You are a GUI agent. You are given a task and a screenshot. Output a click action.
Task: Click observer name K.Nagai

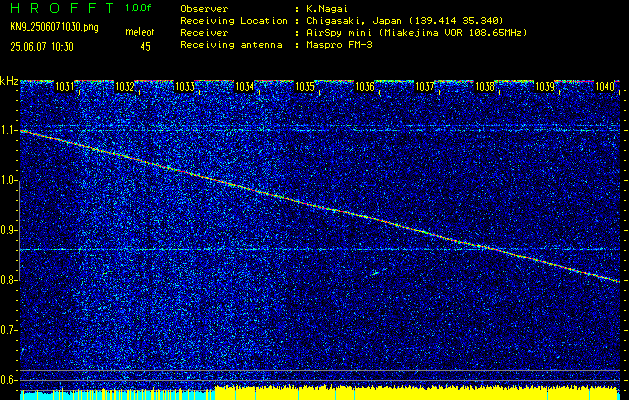[x=325, y=9]
